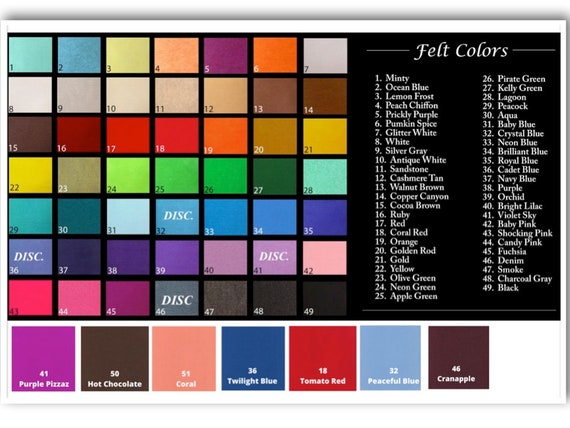Click the Gold swatch numbered 21
The height and width of the screenshot is (428, 570).
click(x=325, y=136)
